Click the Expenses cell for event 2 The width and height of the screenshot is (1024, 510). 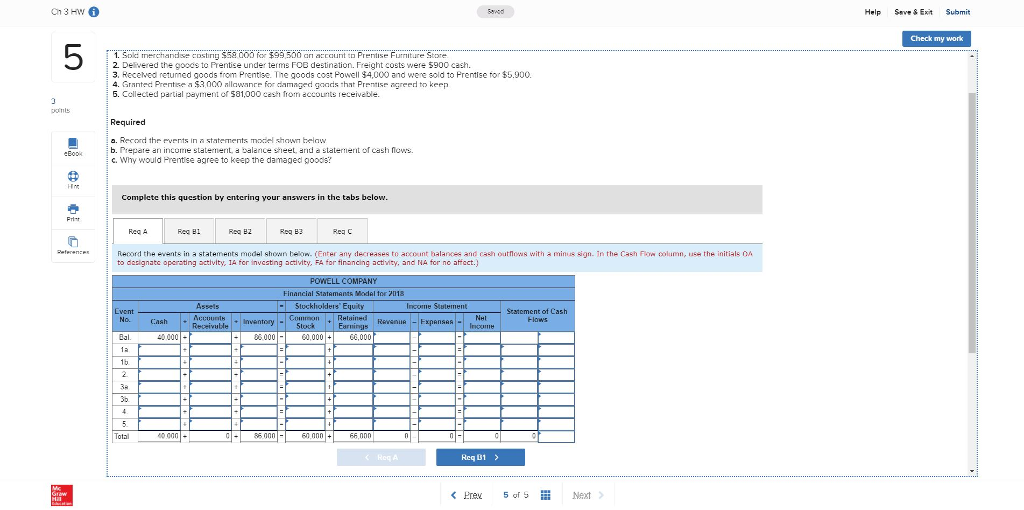point(437,375)
